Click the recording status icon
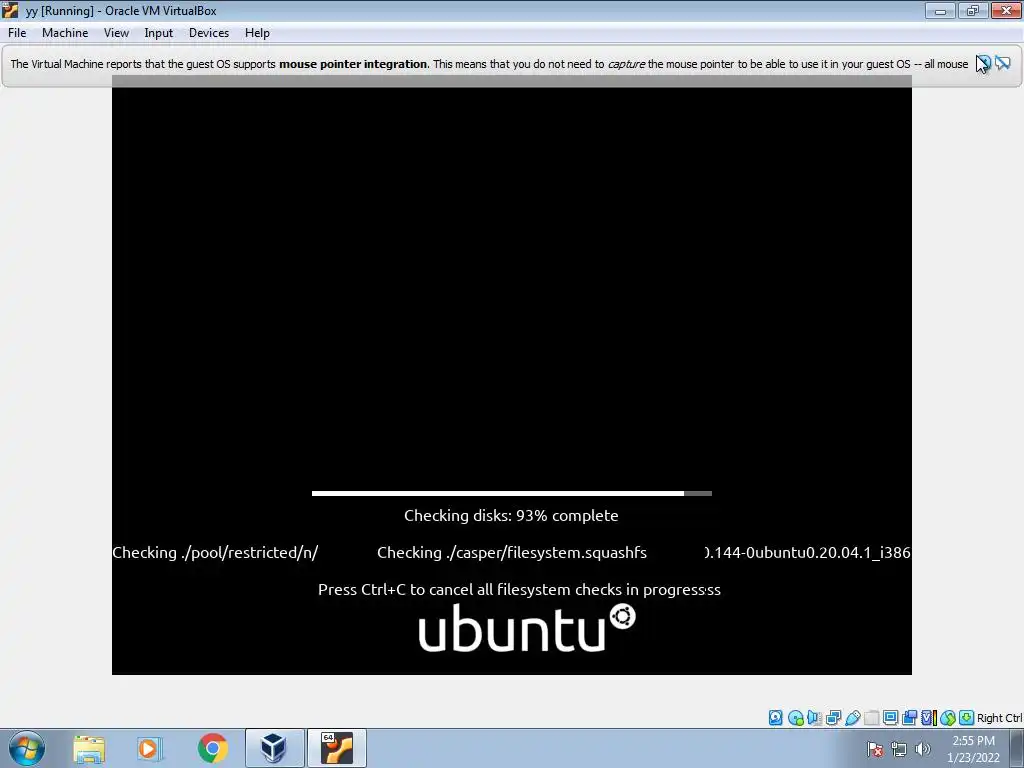The height and width of the screenshot is (768, 1024). tap(909, 718)
